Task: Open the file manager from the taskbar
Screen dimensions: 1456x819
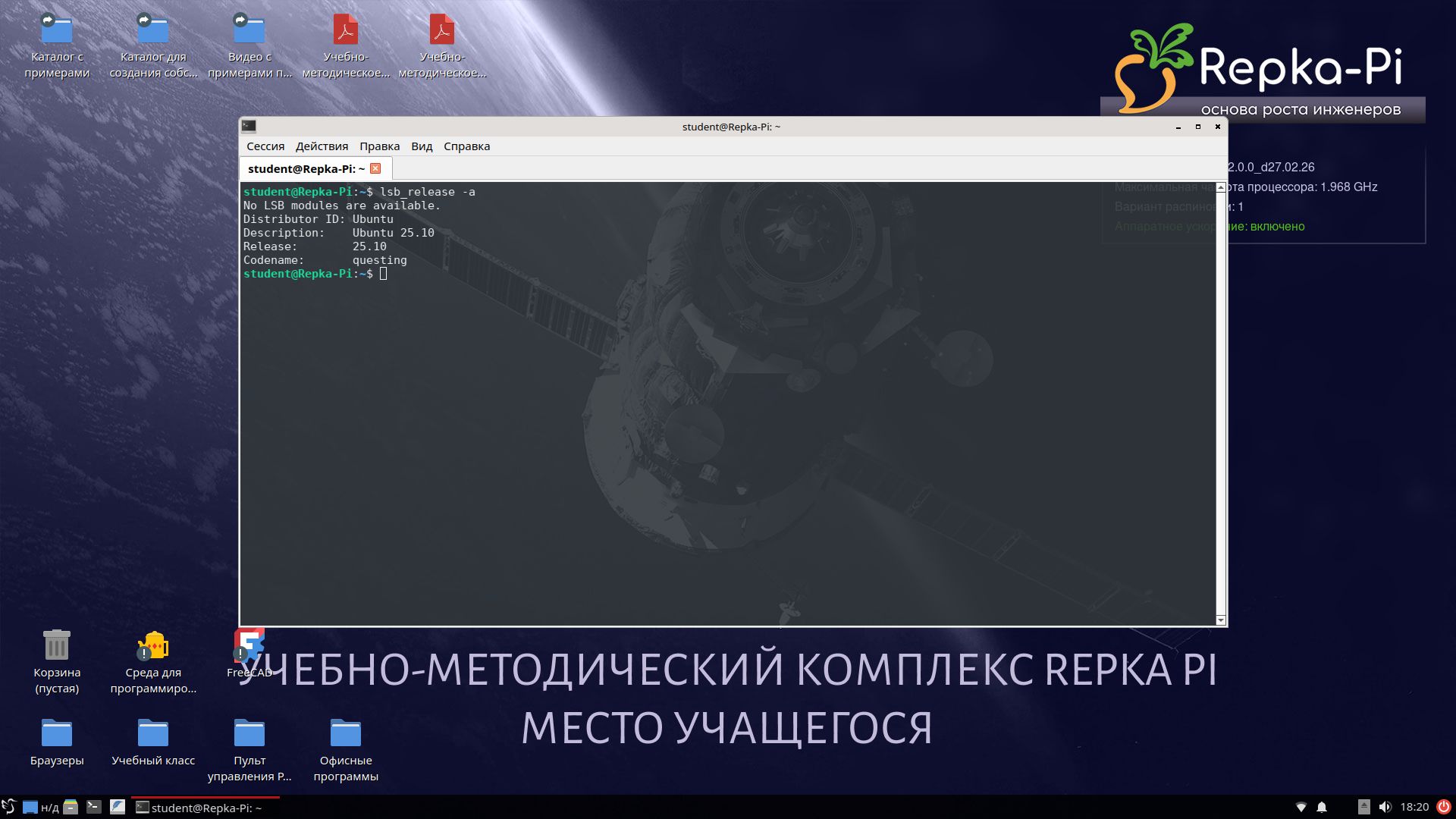Action: (71, 807)
